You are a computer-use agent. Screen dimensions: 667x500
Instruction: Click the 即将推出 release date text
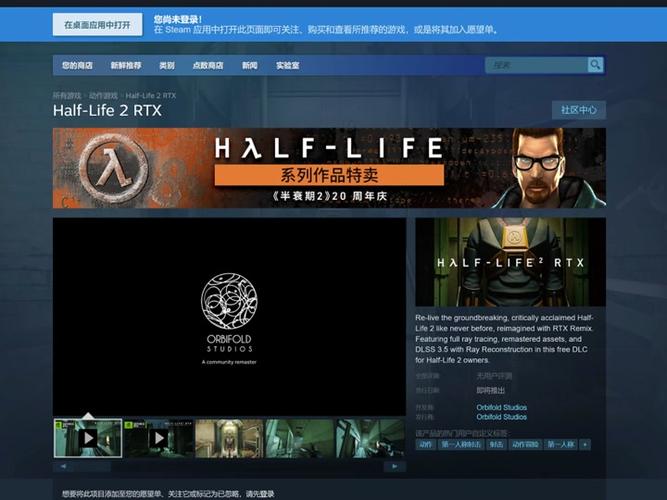point(490,390)
